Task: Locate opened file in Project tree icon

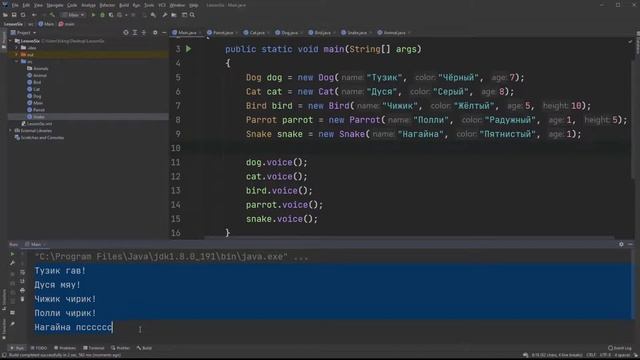Action: coord(126,32)
